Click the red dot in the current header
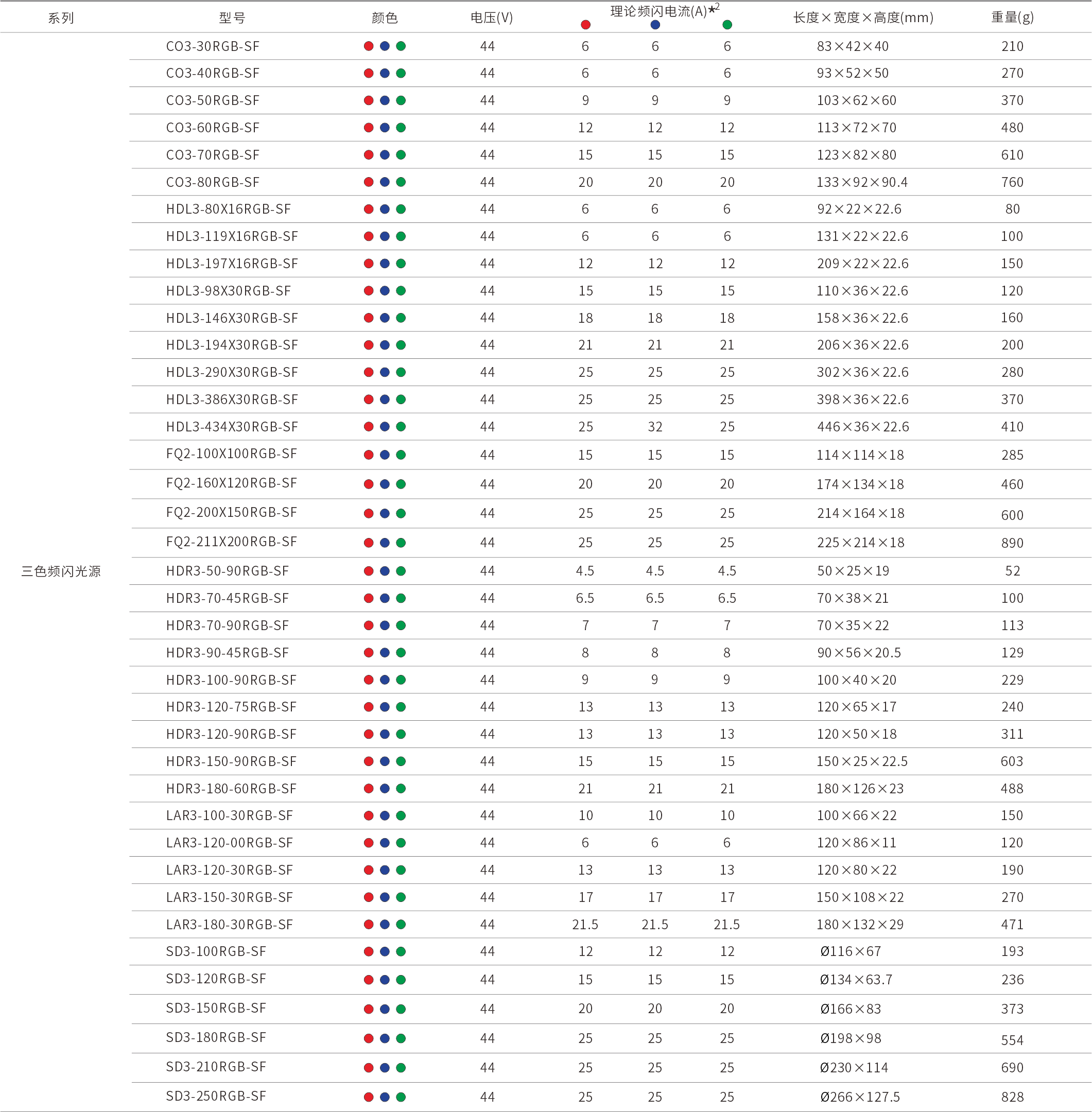Image resolution: width=1092 pixels, height=1112 pixels. (x=585, y=25)
